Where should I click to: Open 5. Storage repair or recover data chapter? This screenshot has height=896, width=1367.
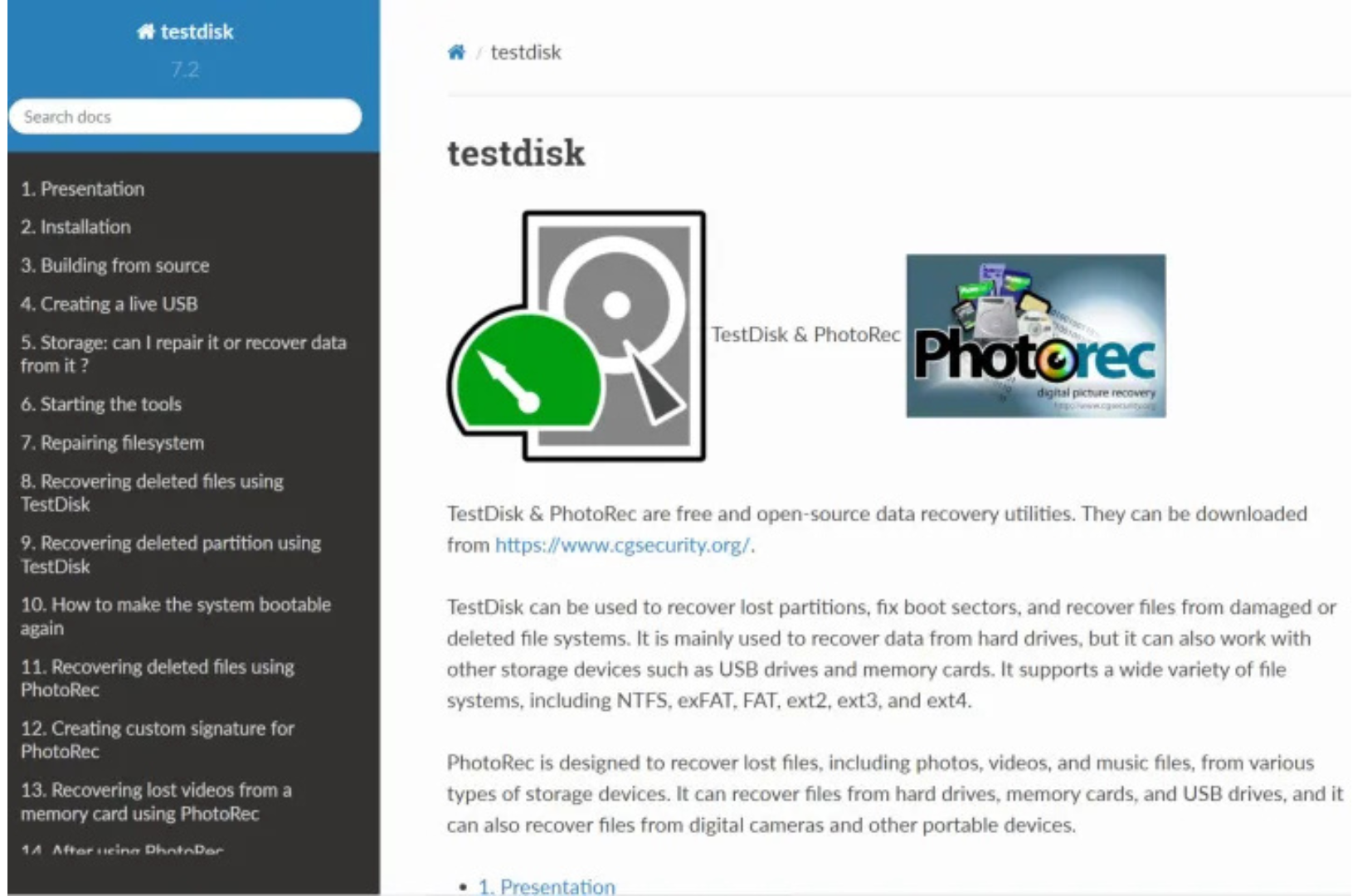pyautogui.click(x=183, y=354)
